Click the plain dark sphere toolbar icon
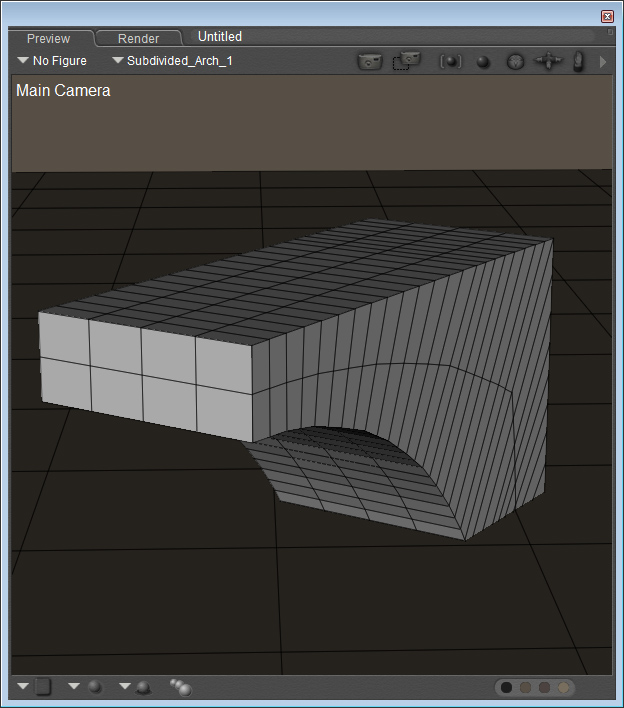The width and height of the screenshot is (624, 708). click(483, 62)
